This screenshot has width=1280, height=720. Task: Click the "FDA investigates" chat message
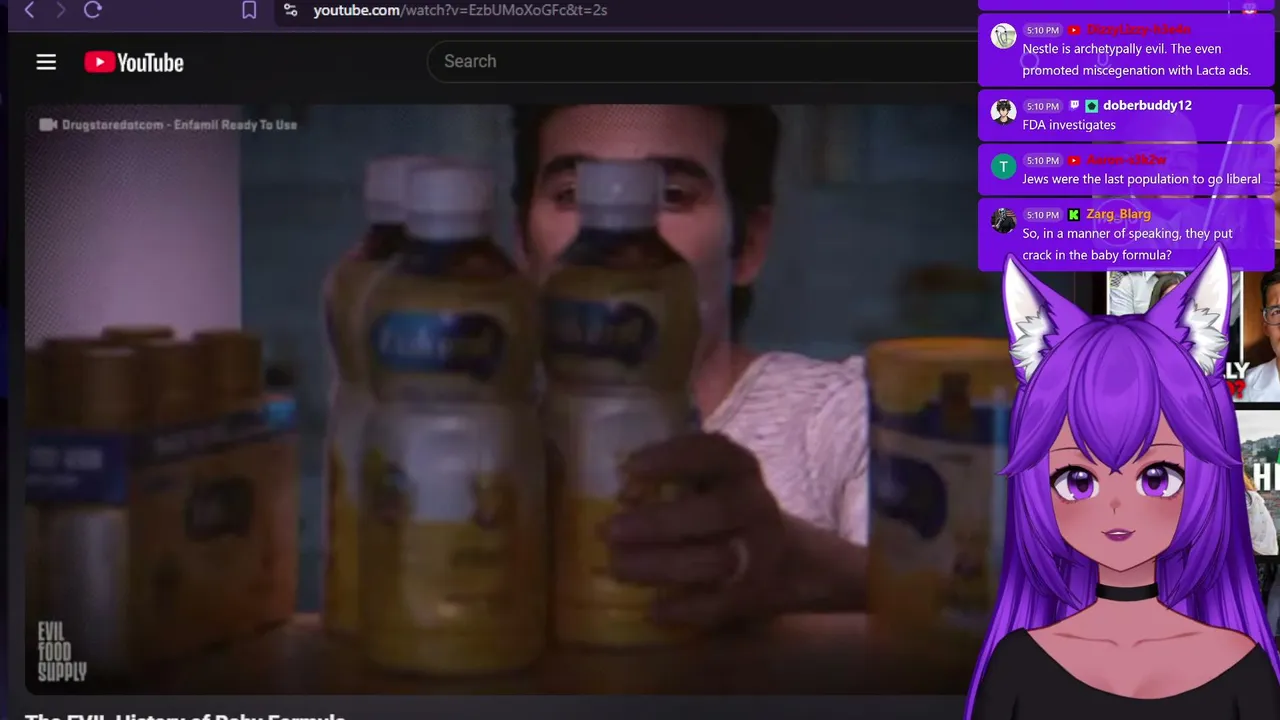point(1069,125)
